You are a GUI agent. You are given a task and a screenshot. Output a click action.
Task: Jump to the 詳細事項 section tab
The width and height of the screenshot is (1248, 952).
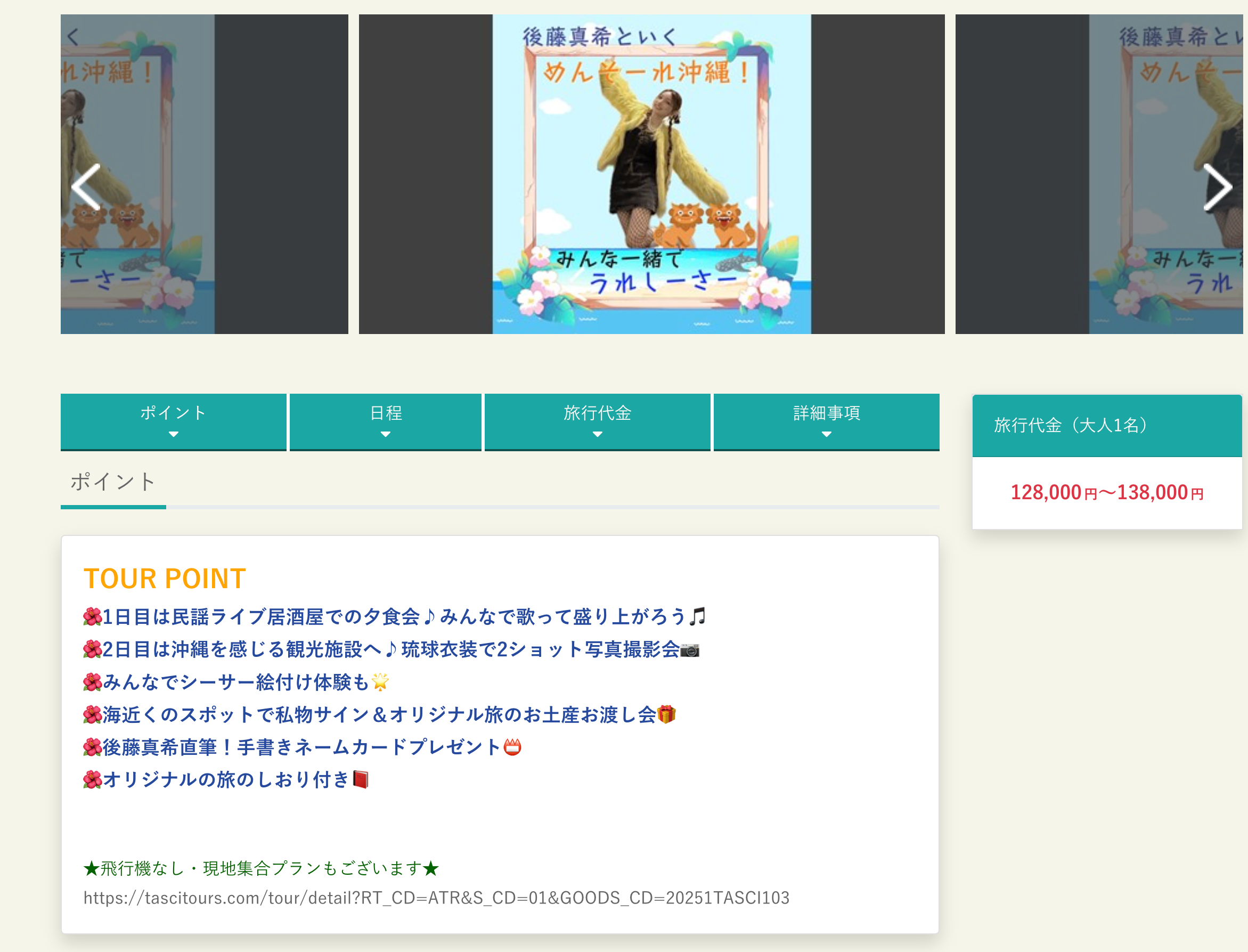[x=827, y=422]
